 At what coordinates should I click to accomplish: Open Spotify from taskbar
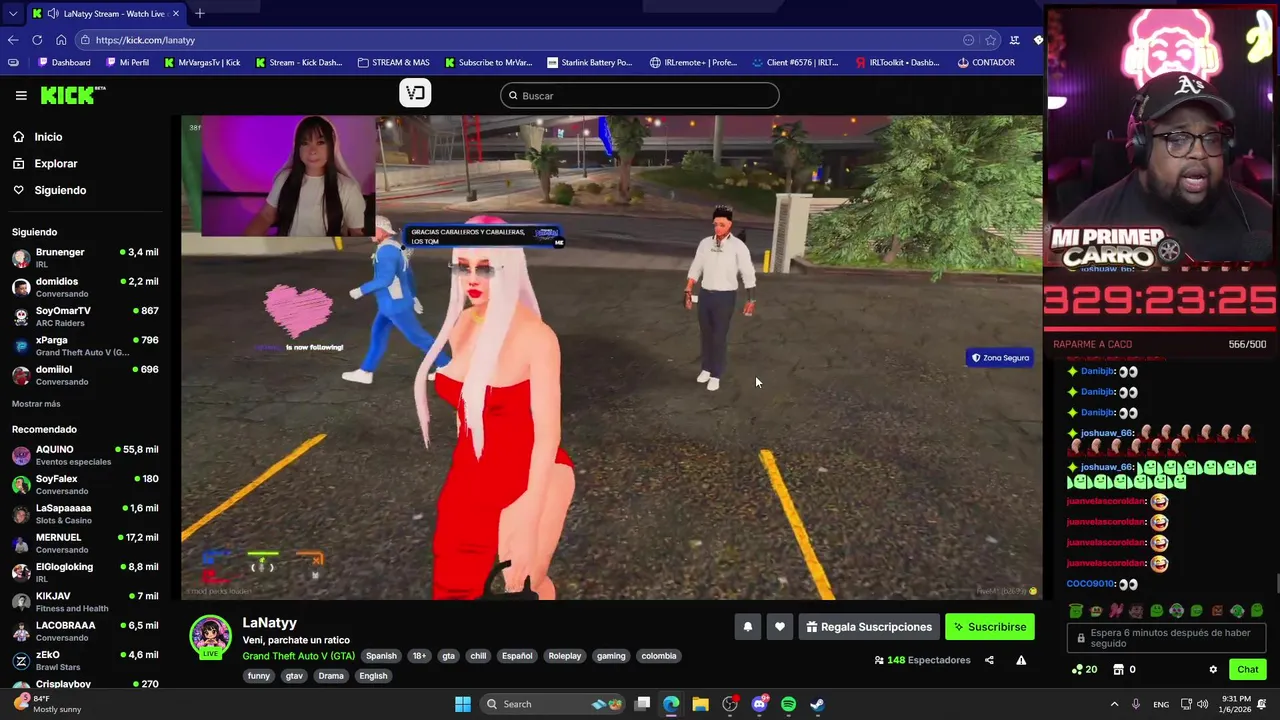[788, 704]
